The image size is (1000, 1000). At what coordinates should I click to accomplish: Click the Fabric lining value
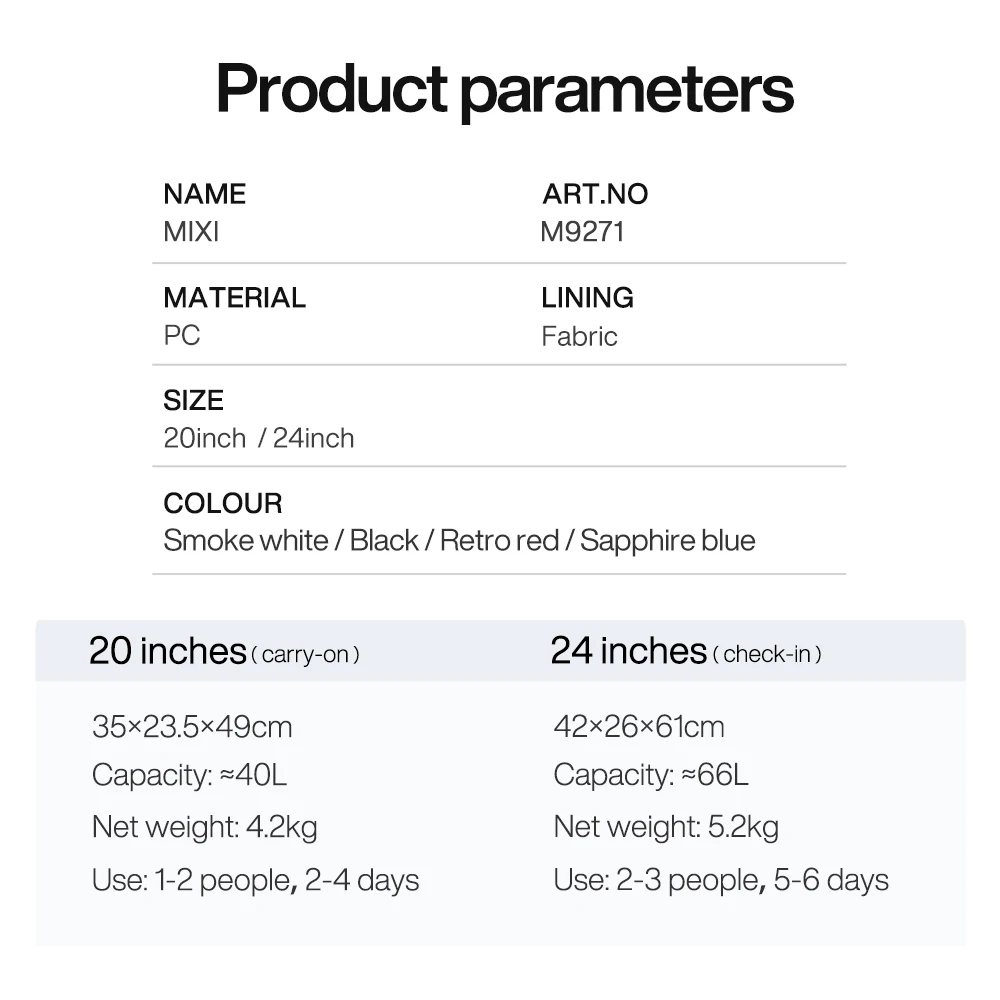click(579, 336)
